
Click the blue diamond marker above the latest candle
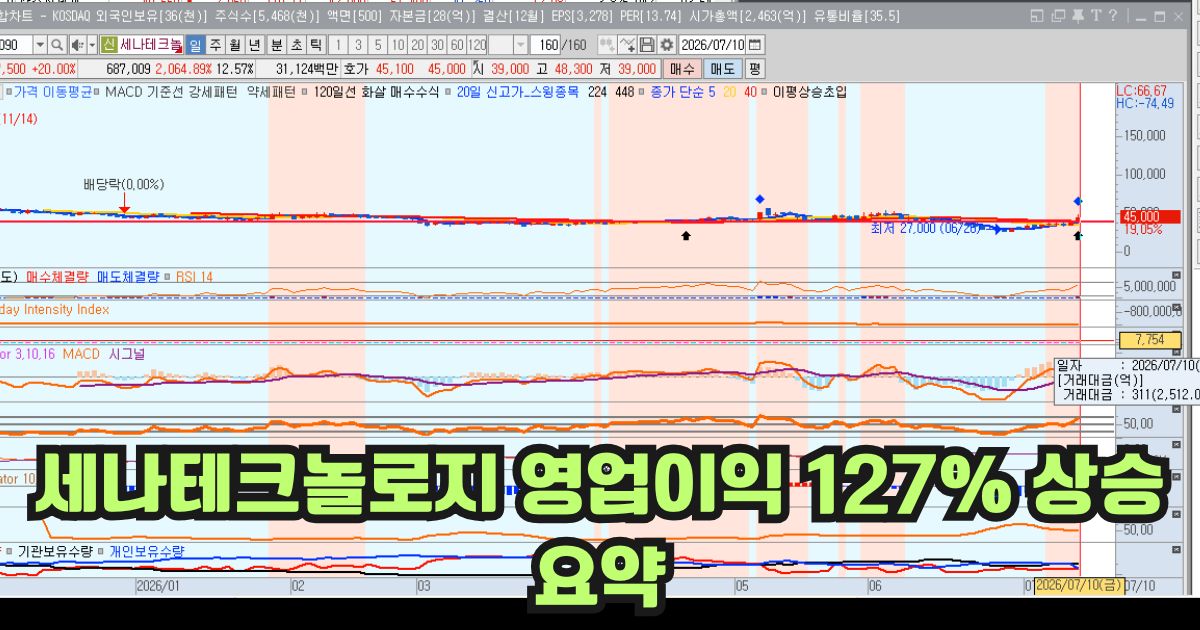(1078, 201)
